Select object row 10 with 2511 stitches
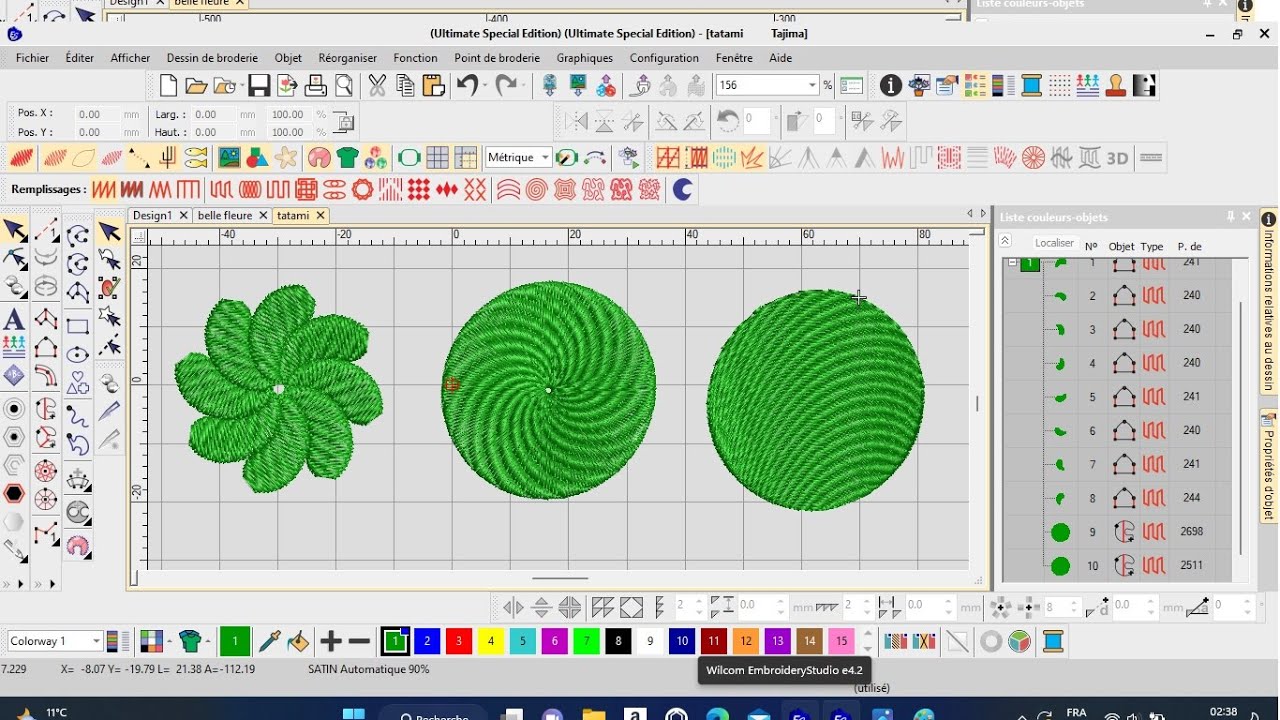The height and width of the screenshot is (720, 1280). coord(1118,566)
